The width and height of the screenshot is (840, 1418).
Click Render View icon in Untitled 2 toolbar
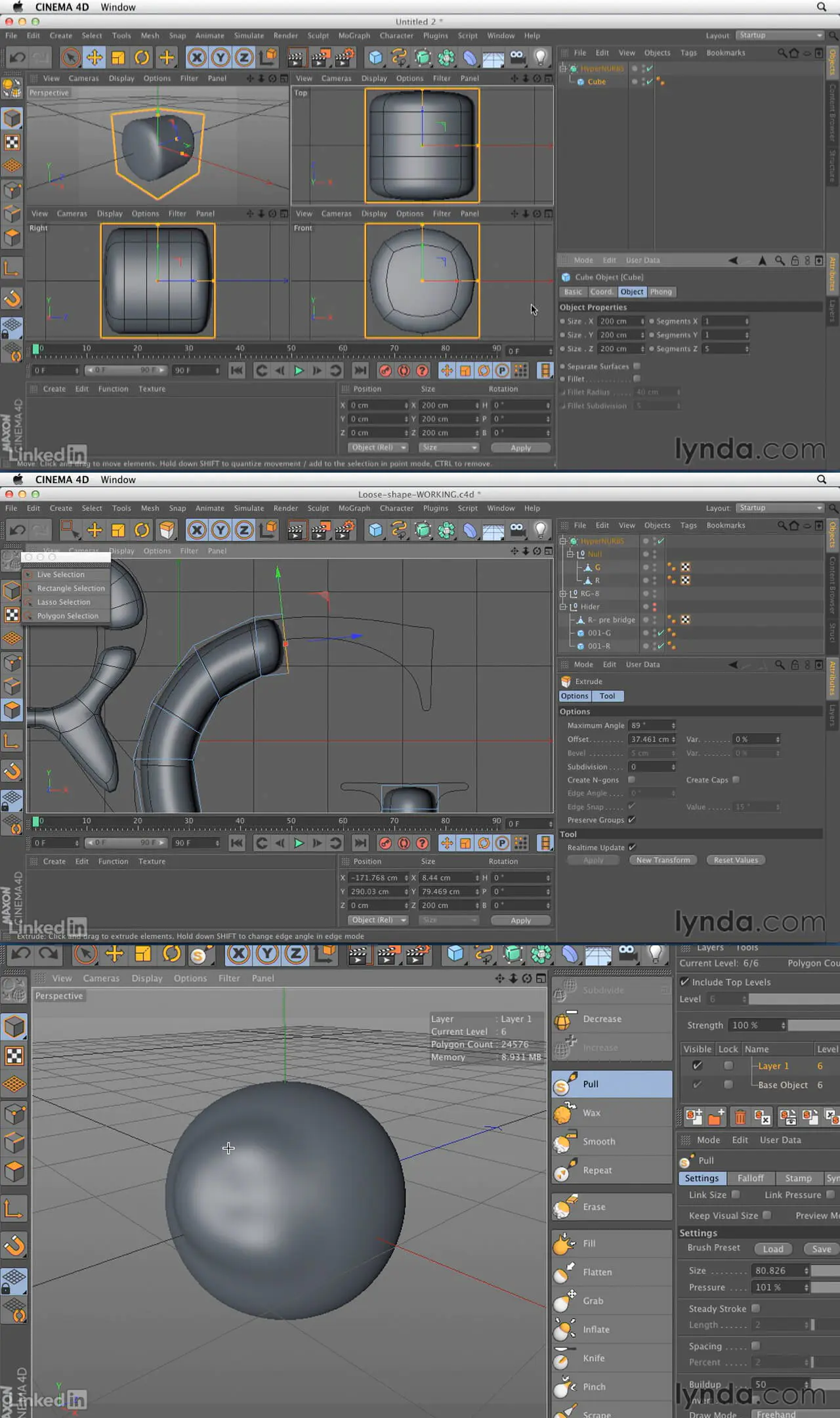pos(296,58)
